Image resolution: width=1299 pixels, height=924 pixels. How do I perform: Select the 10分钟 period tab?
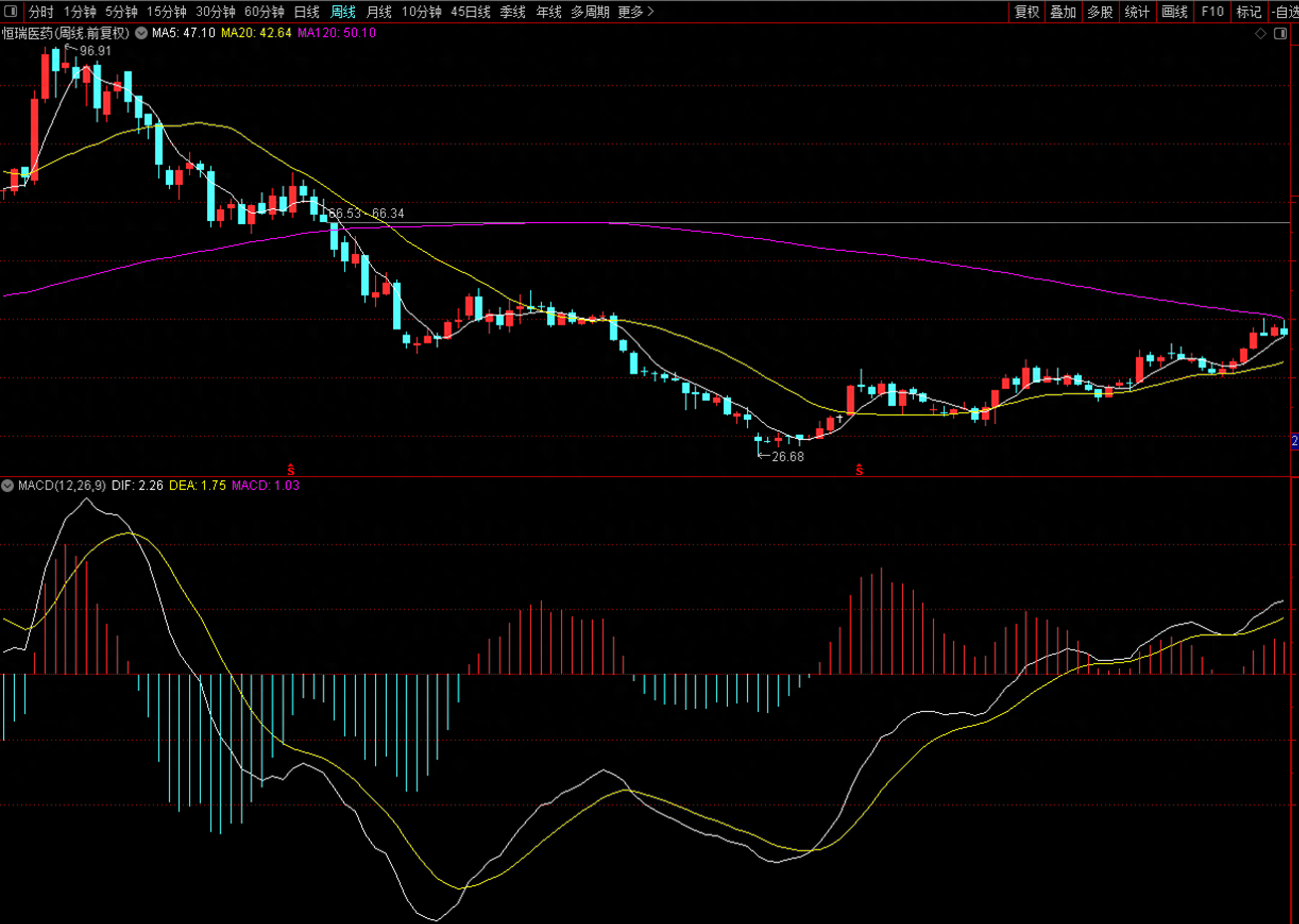[x=421, y=11]
